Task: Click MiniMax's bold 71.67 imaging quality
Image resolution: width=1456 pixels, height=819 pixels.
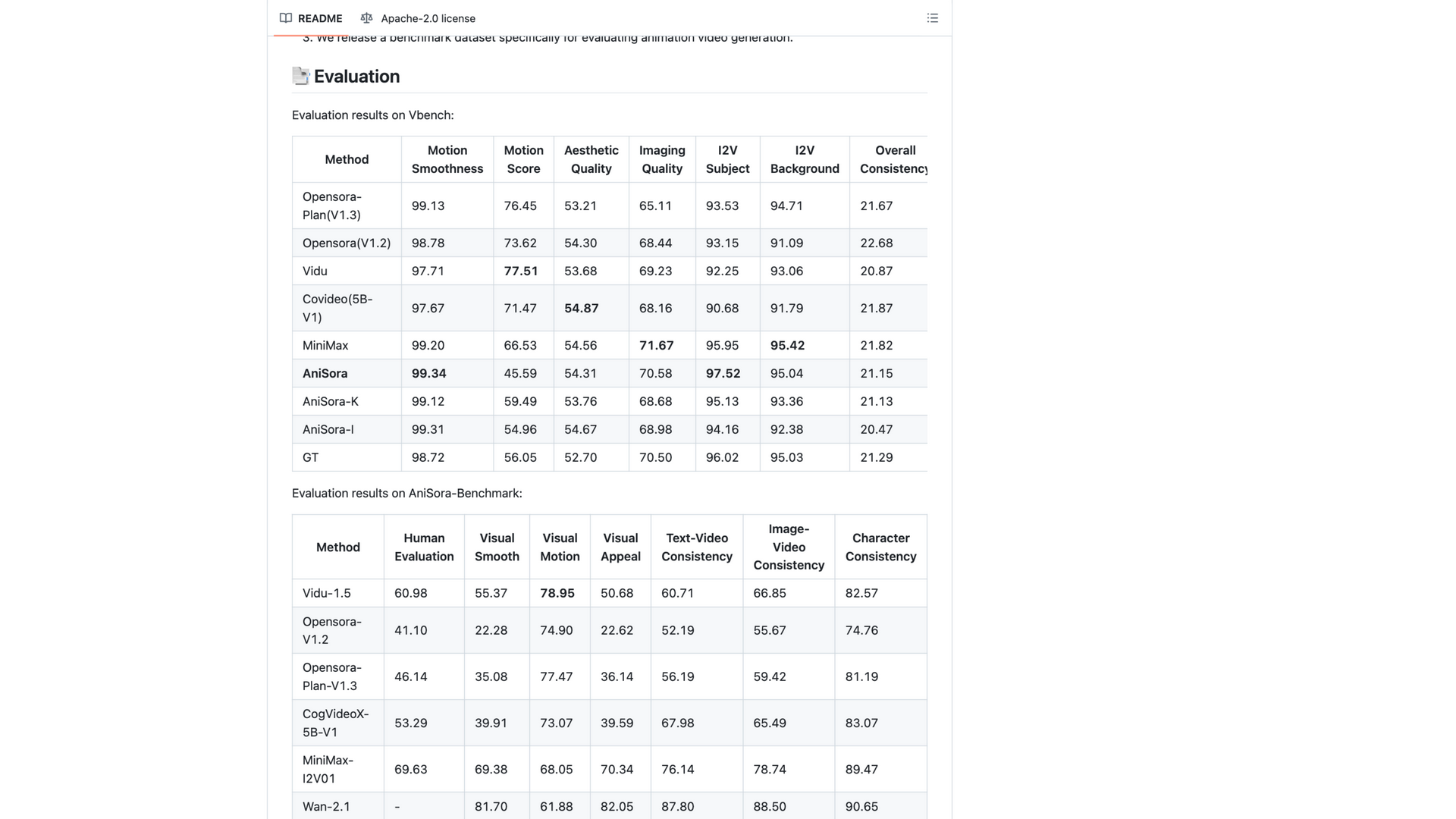Action: tap(657, 346)
